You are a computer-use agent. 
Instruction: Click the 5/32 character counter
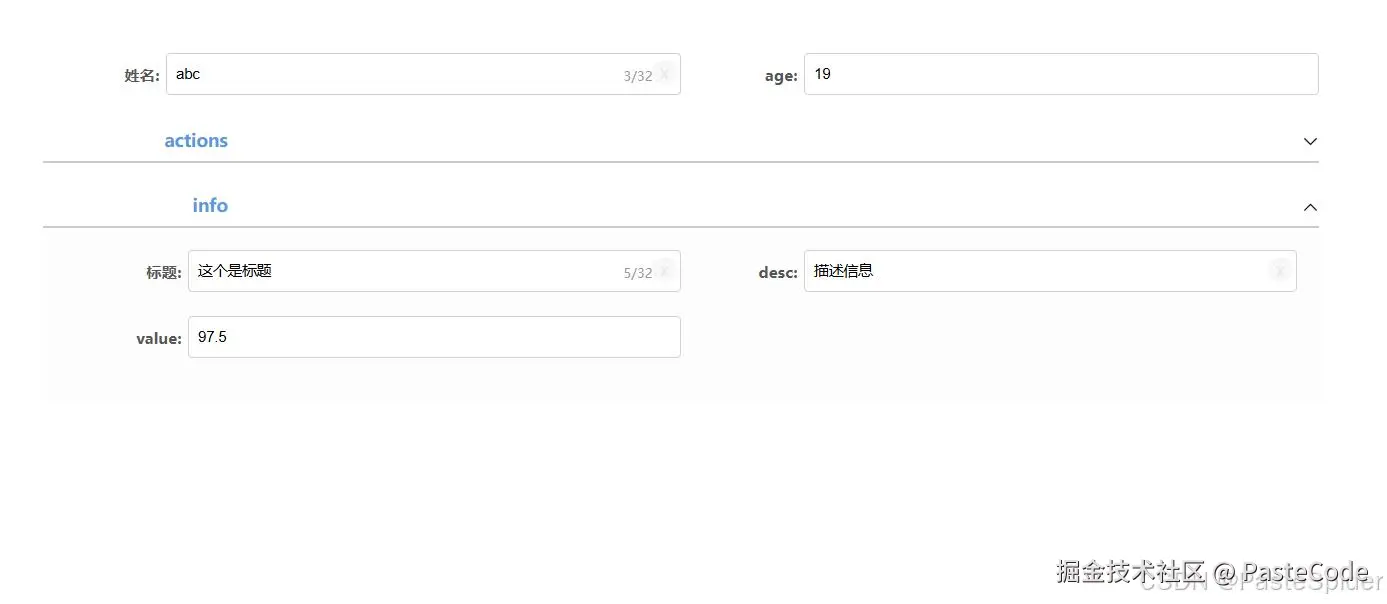click(637, 273)
